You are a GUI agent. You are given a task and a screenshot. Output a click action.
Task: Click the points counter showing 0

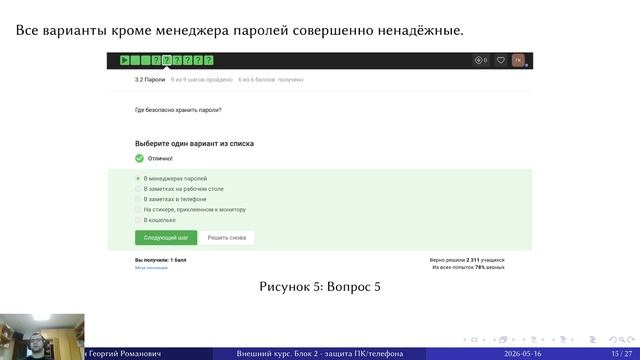pos(481,60)
